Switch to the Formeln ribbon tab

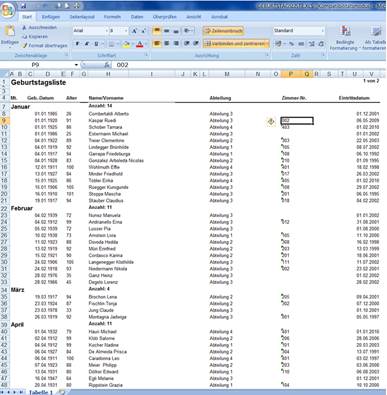click(x=112, y=17)
